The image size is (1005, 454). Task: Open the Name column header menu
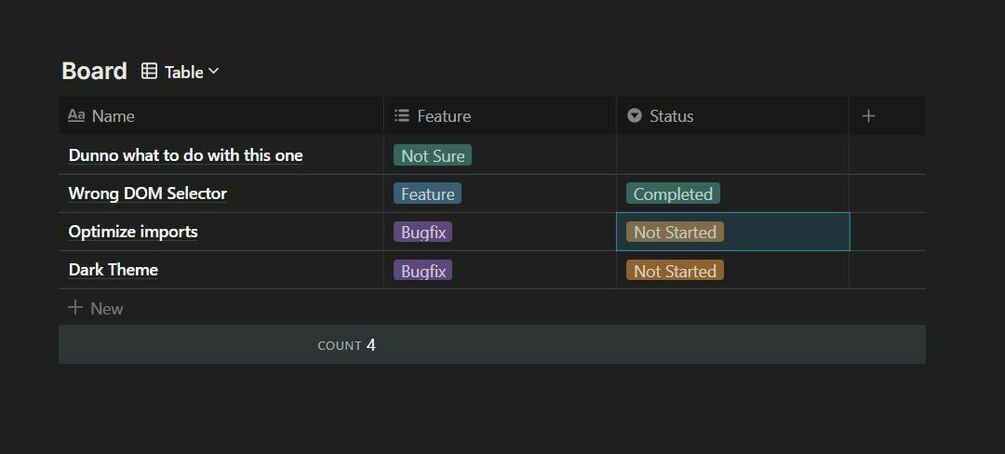113,116
